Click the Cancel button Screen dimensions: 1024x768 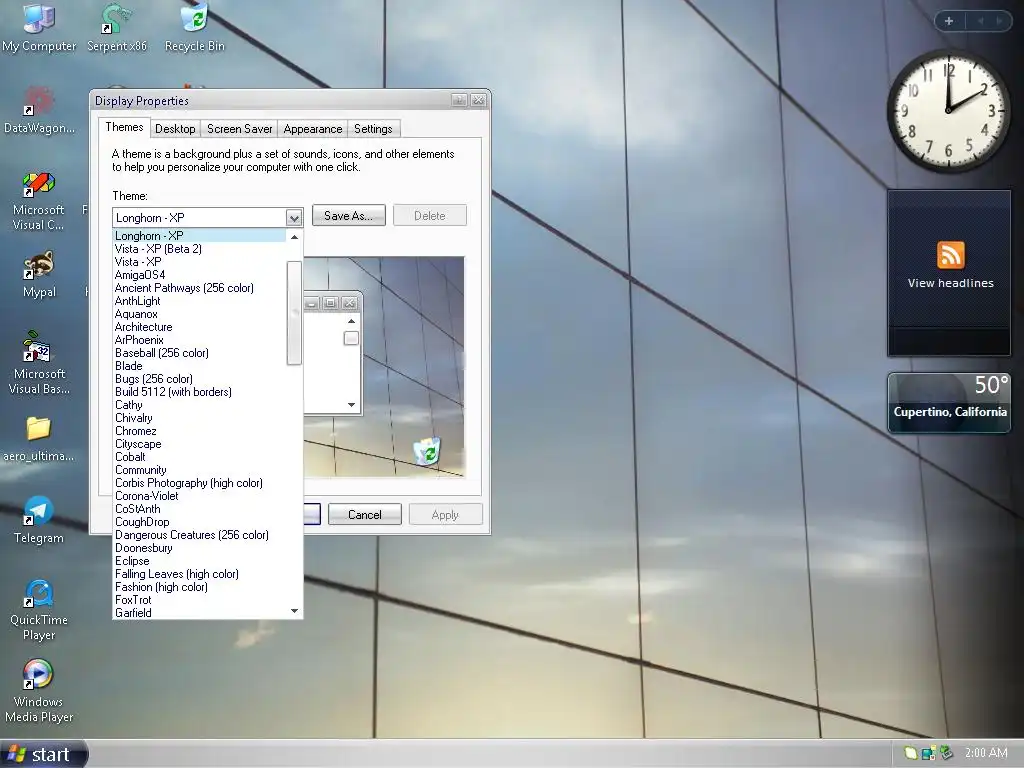364,515
